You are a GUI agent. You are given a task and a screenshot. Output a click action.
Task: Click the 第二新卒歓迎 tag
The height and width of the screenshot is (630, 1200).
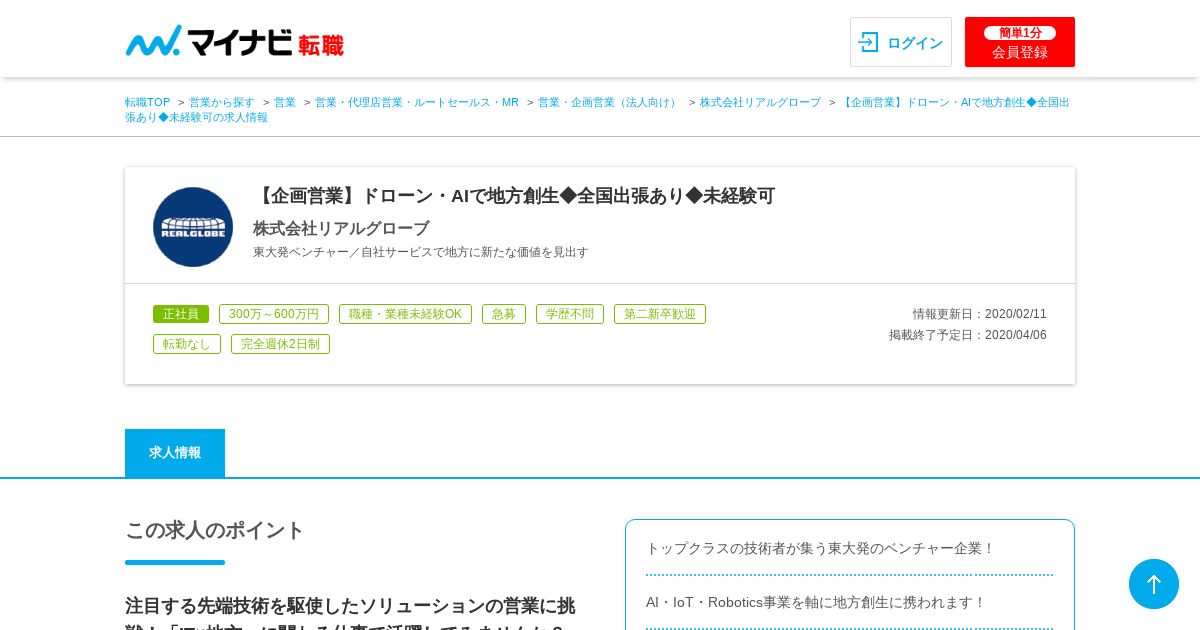tap(660, 314)
